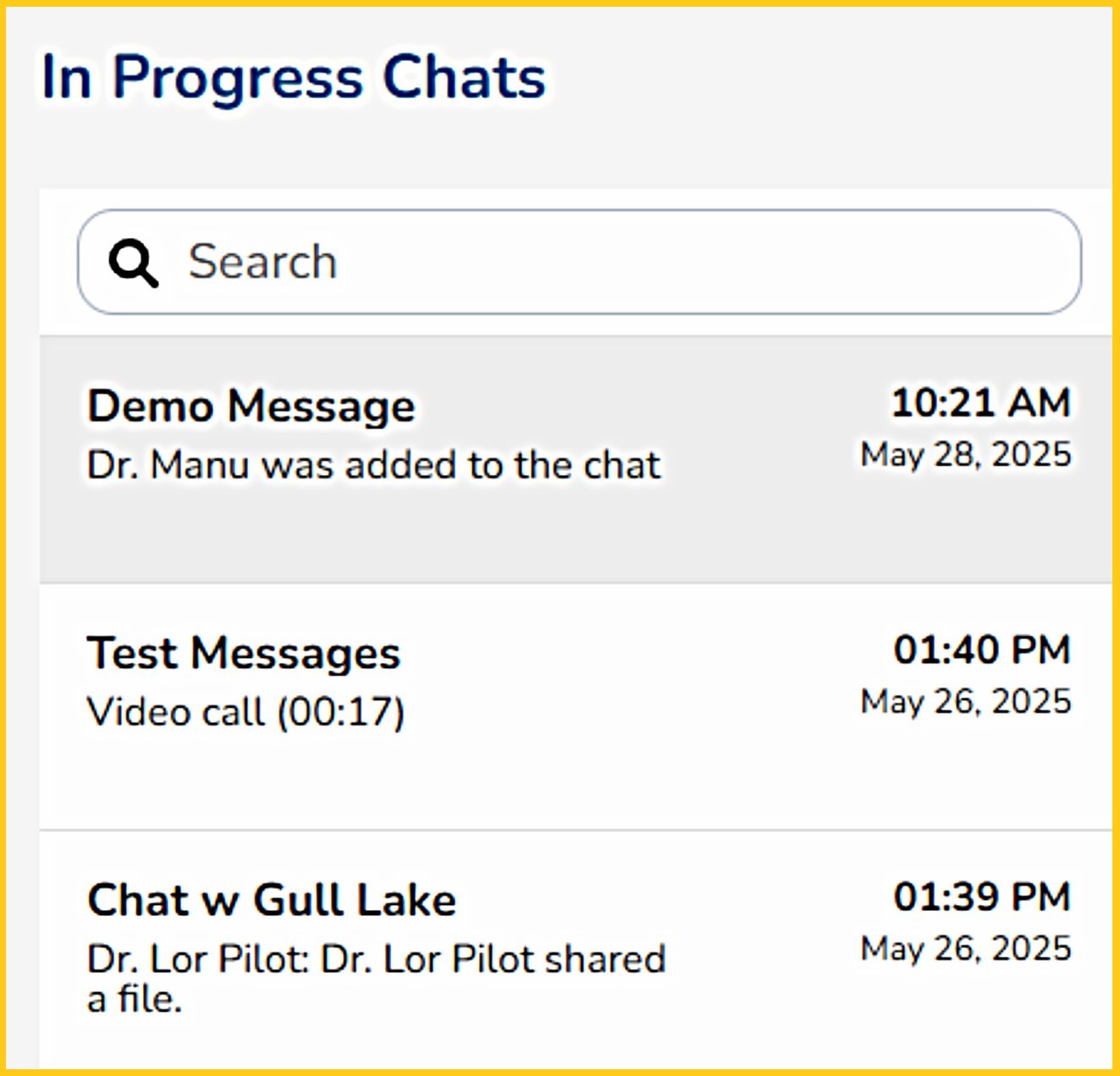Viewport: 1120px width, 1076px height.
Task: Click the 01:39 PM timestamp
Action: click(982, 897)
